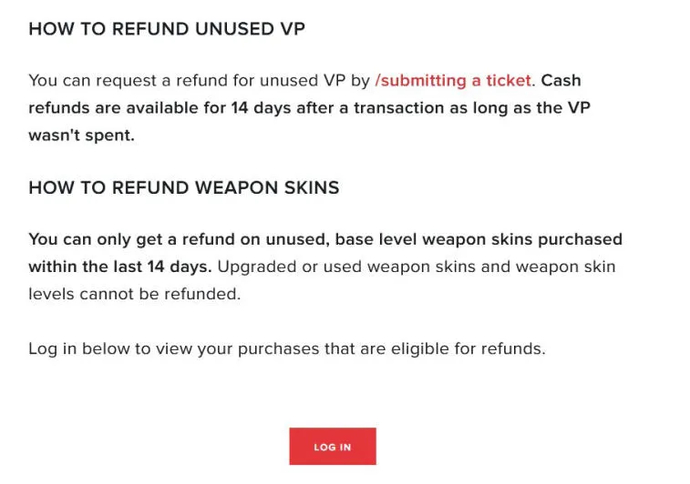The image size is (690, 484).
Task: Click the bold text 'wasn't spent.'
Action: click(x=81, y=134)
